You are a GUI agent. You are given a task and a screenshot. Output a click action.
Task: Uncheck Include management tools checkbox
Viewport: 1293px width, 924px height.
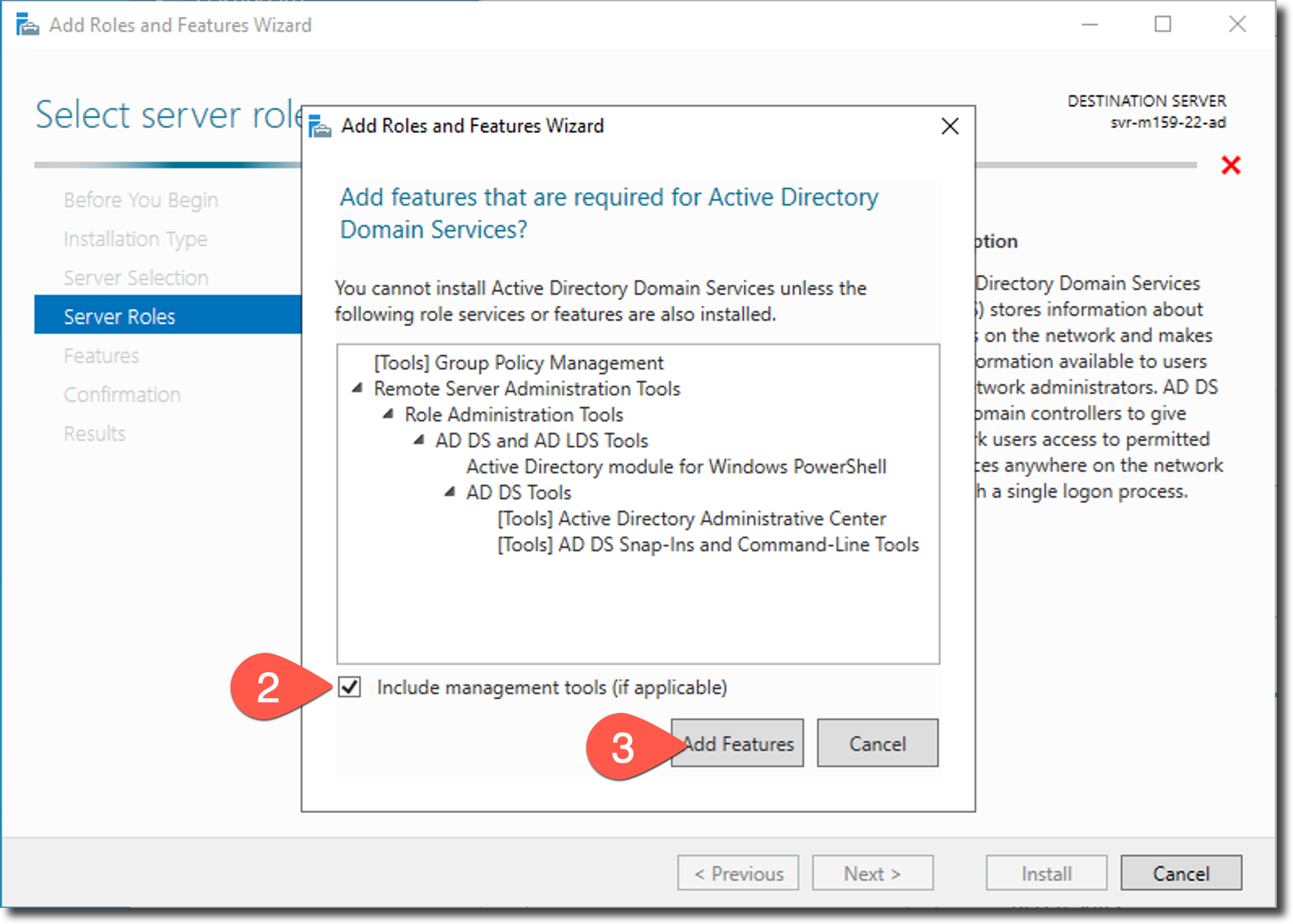pyautogui.click(x=349, y=687)
